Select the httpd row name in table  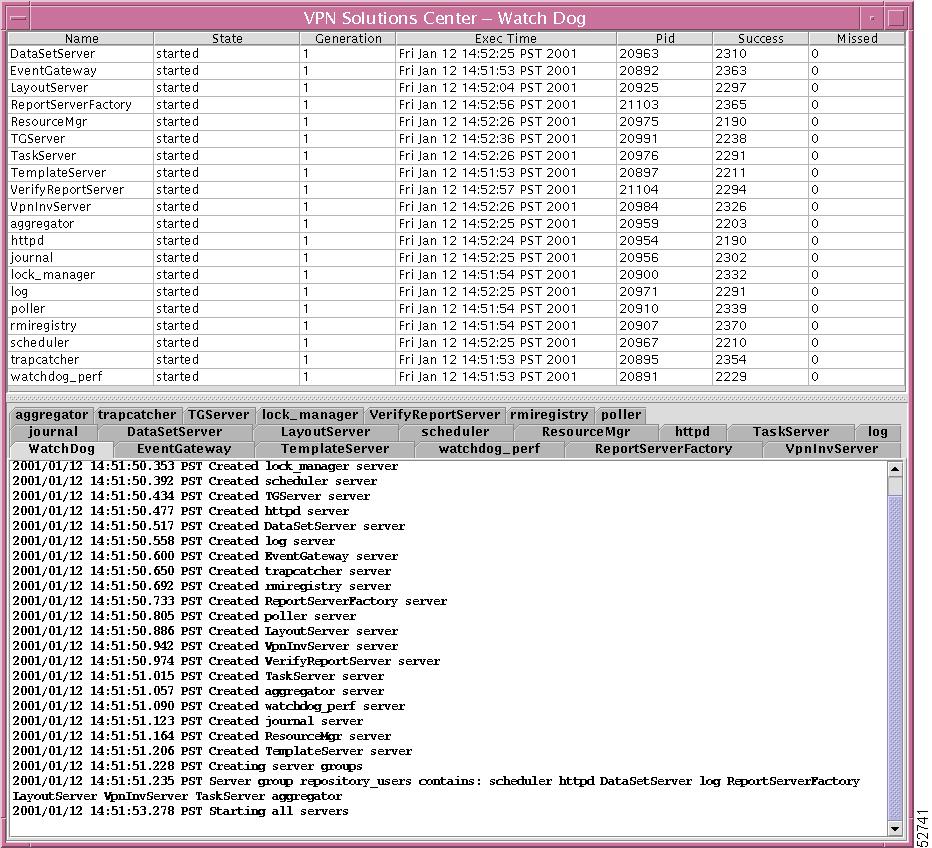(27, 241)
